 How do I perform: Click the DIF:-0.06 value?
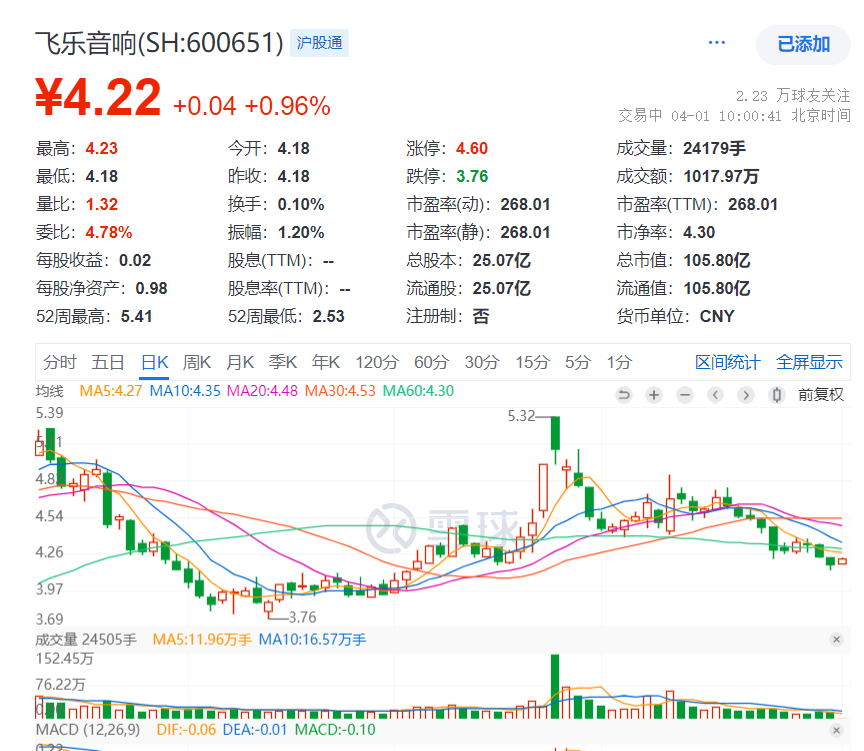point(186,730)
